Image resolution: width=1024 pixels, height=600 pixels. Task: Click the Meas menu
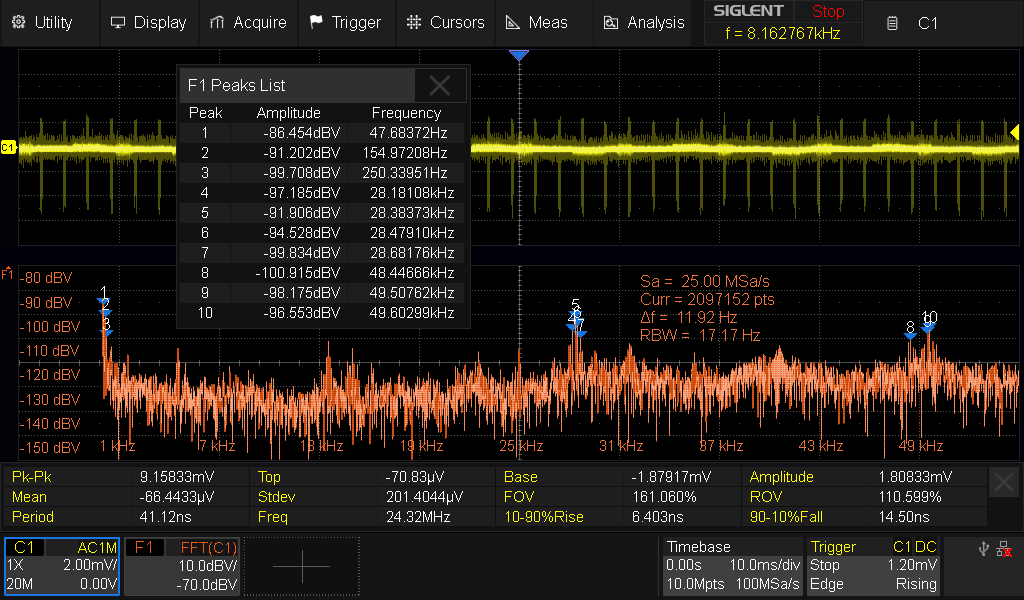pyautogui.click(x=536, y=22)
